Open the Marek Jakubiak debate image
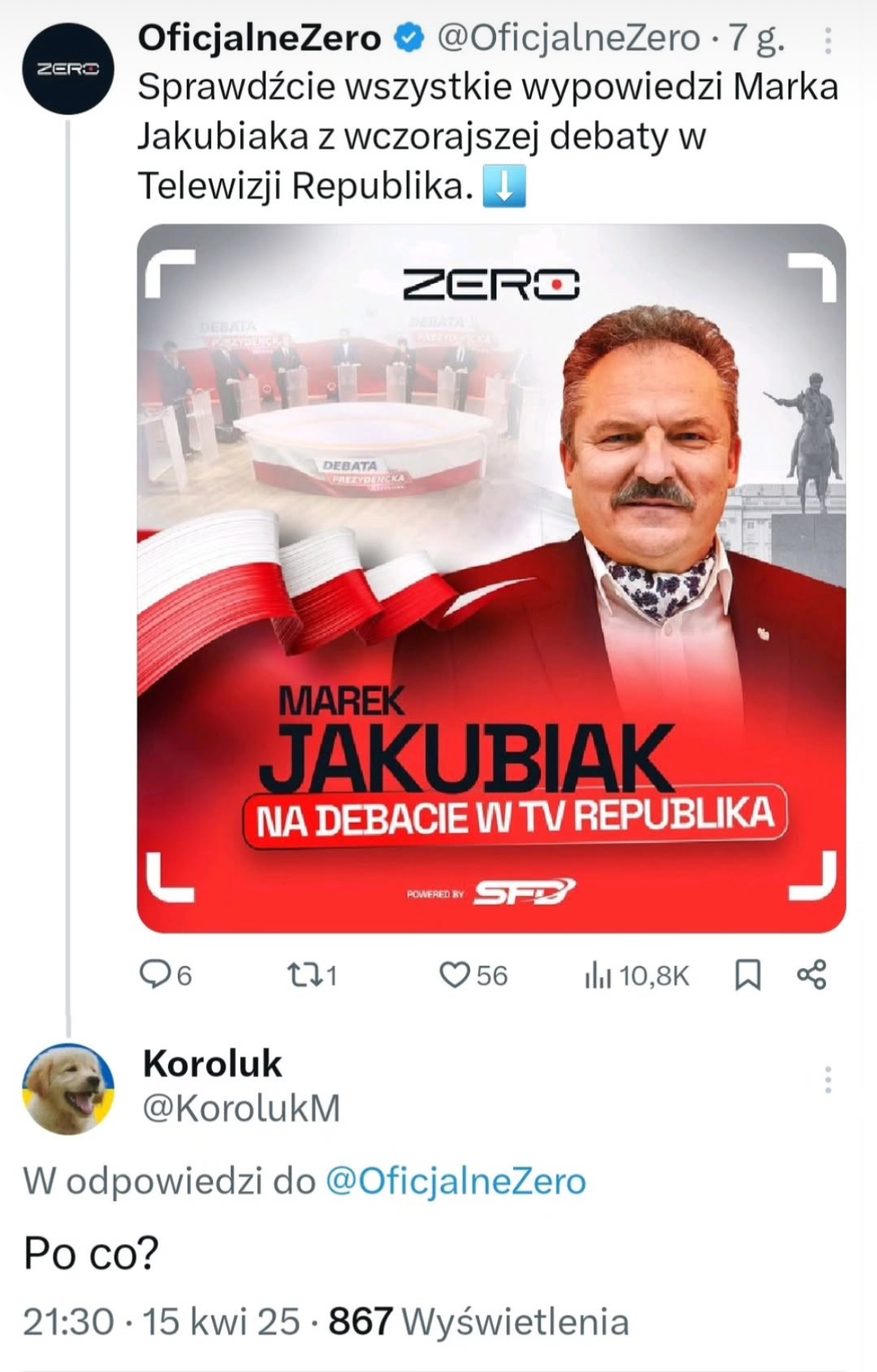 tap(492, 578)
